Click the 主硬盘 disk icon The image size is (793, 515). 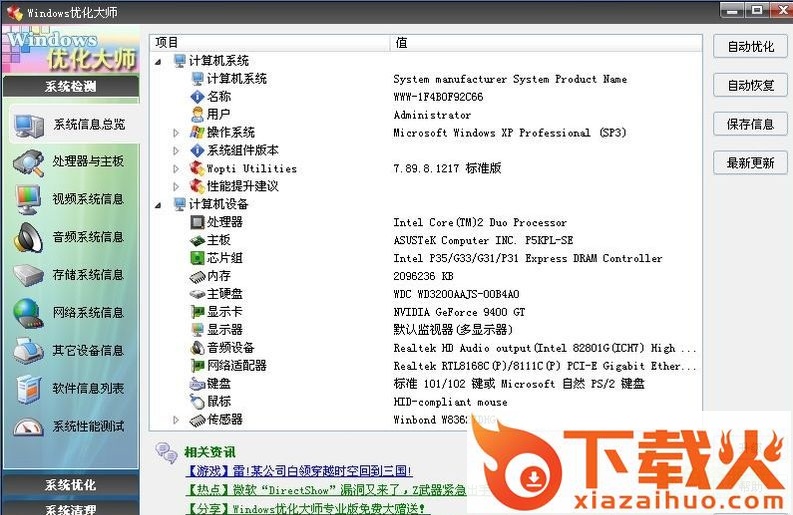tap(197, 294)
